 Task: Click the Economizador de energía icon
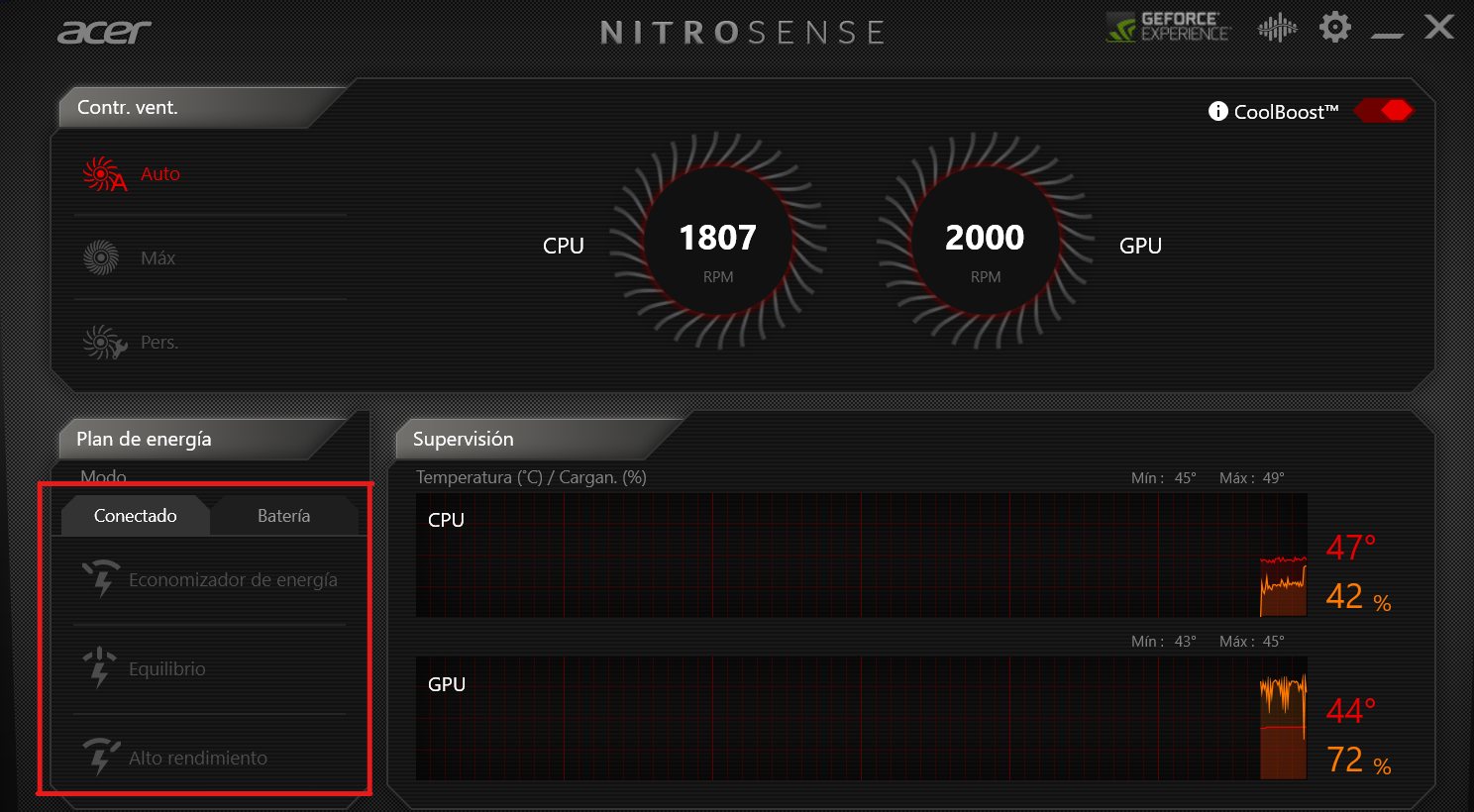click(x=101, y=578)
